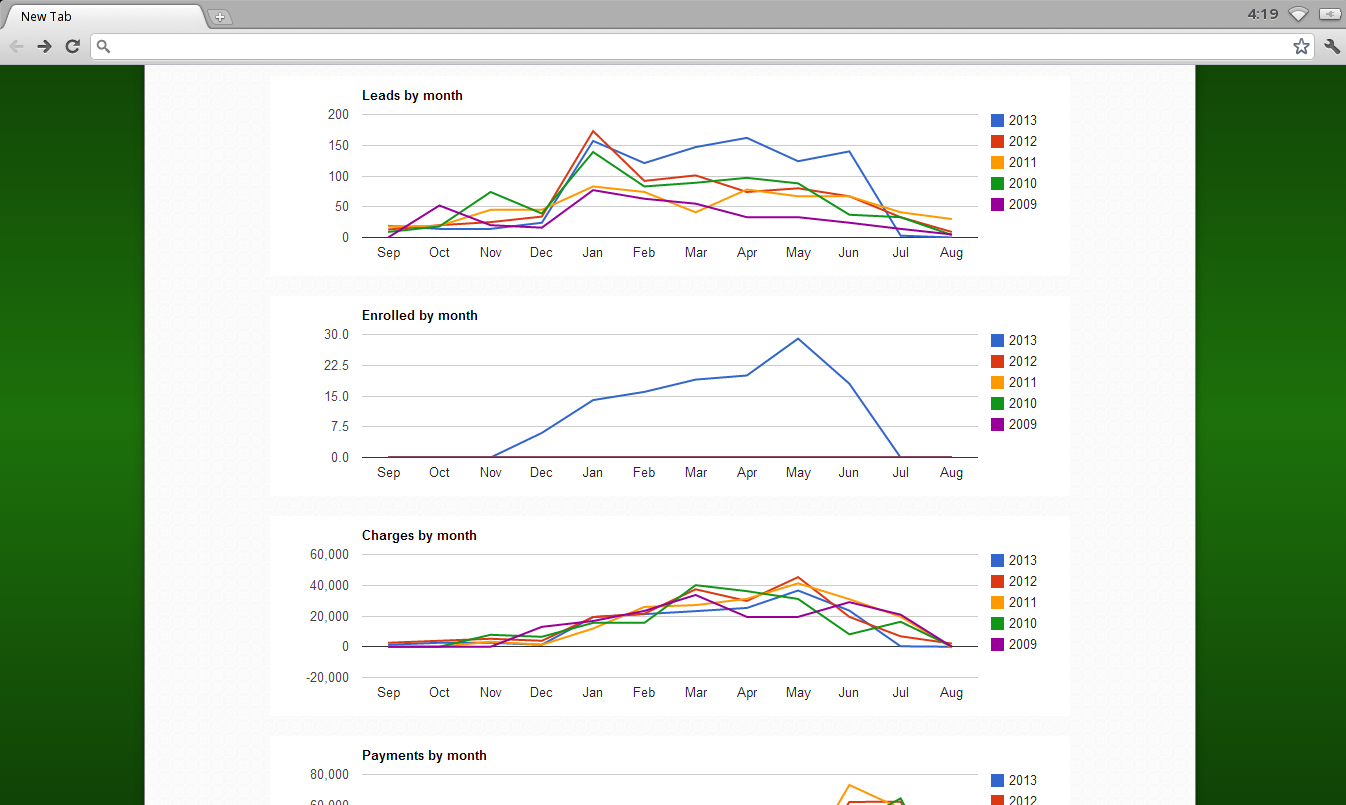The image size is (1346, 805).
Task: Click the 2013 swatch in Payments legend
Action: [997, 780]
